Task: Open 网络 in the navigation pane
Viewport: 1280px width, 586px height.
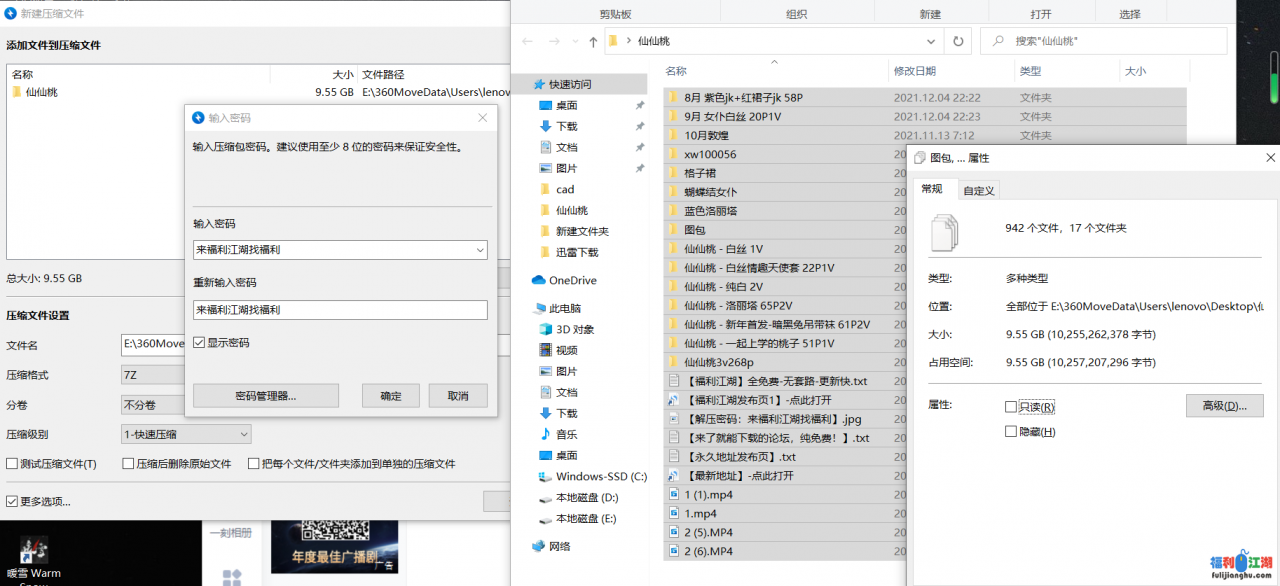Action: [559, 546]
